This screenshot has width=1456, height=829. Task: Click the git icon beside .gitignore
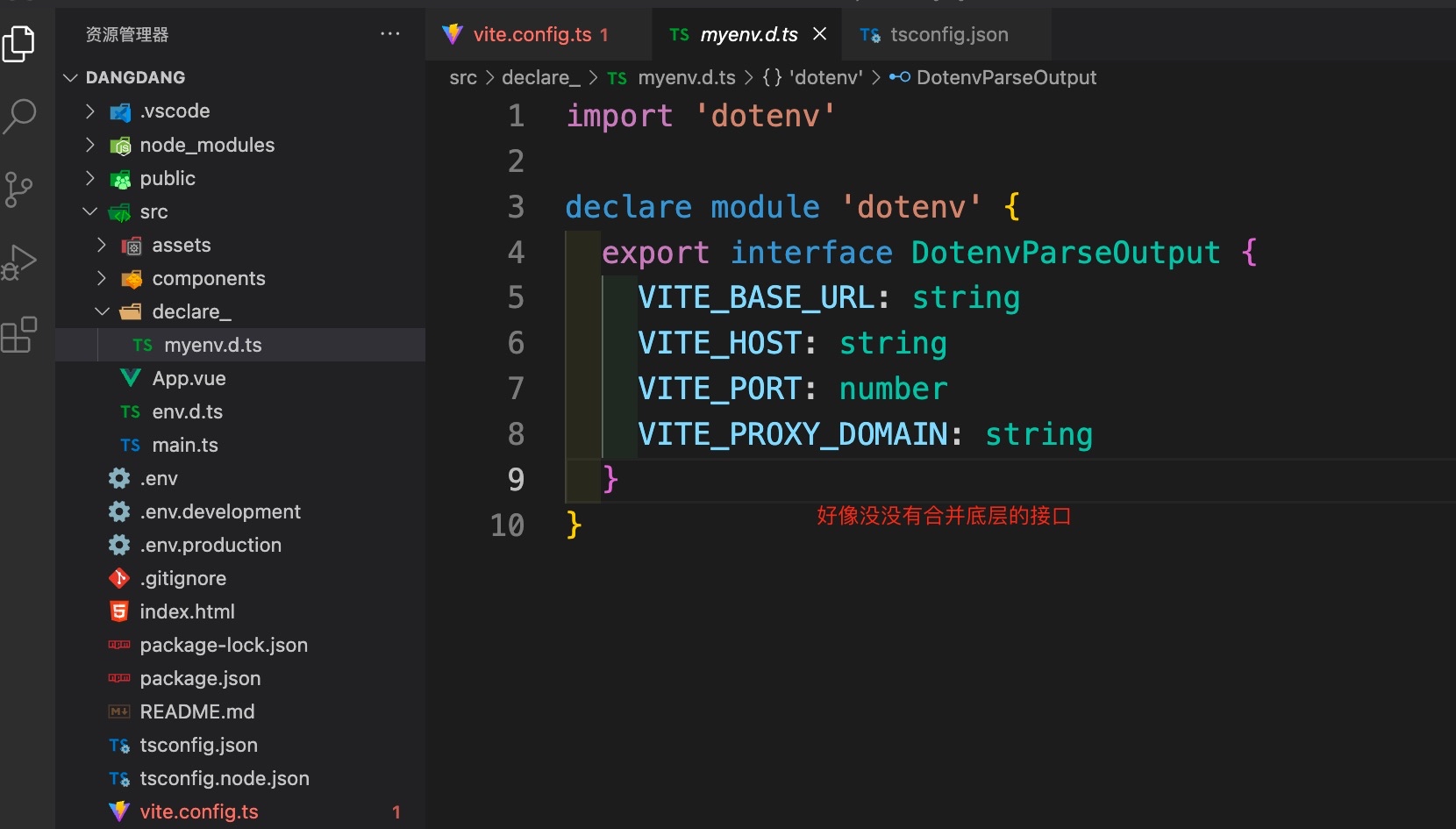(x=119, y=578)
